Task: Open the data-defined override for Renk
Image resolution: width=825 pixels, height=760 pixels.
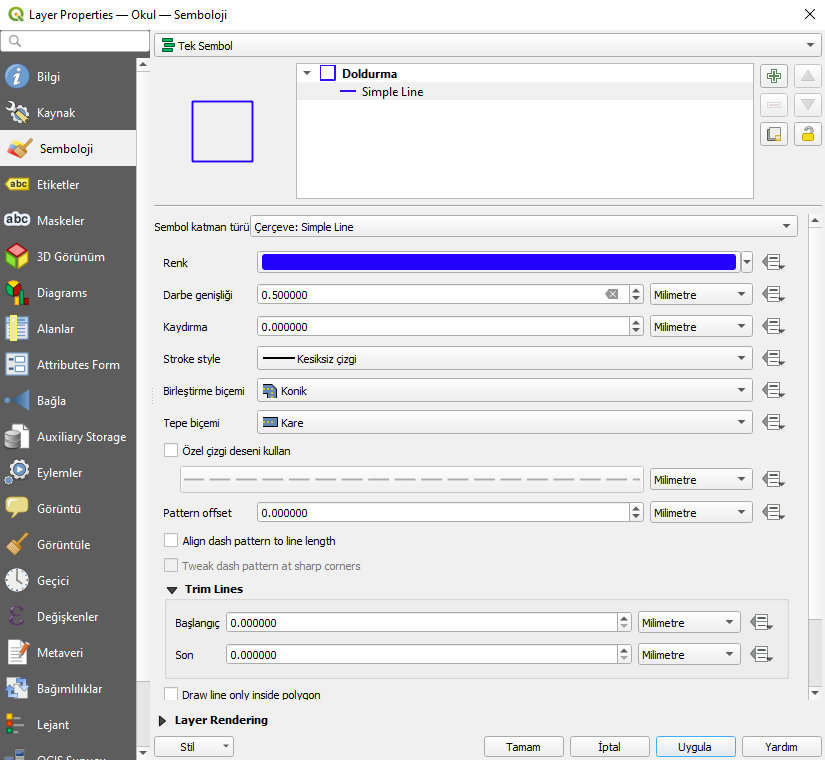Action: pos(773,262)
